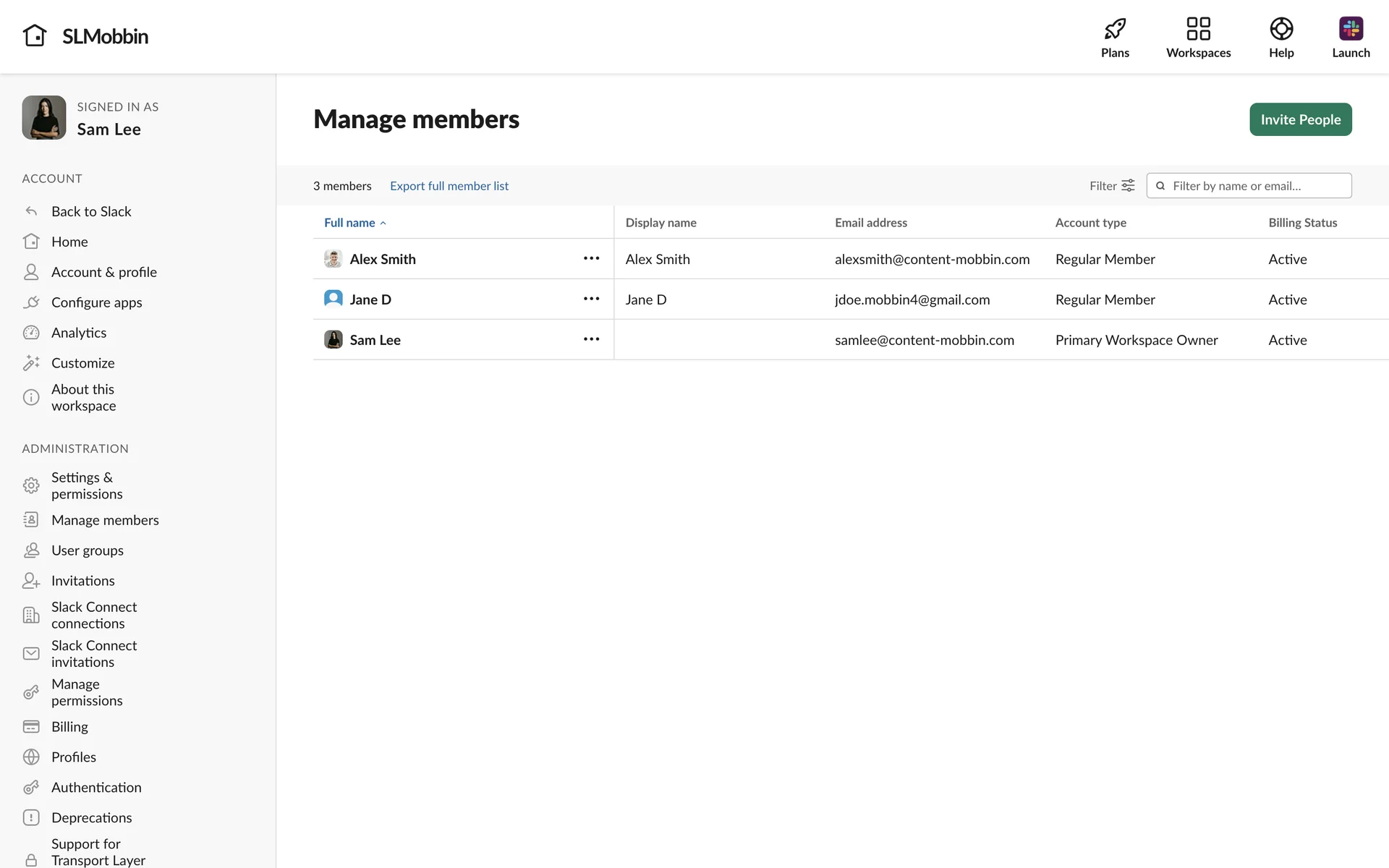
Task: Click the Configure apps plug icon
Action: [x=31, y=302]
